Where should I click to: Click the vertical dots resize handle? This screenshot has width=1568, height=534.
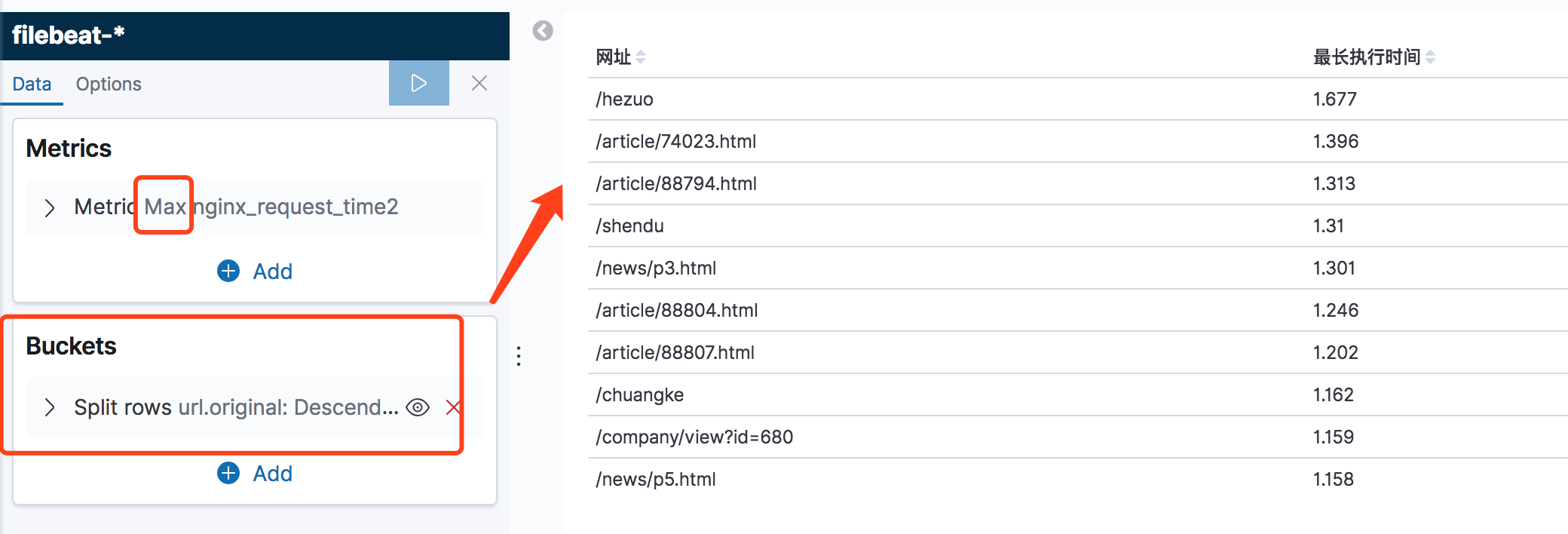[519, 356]
